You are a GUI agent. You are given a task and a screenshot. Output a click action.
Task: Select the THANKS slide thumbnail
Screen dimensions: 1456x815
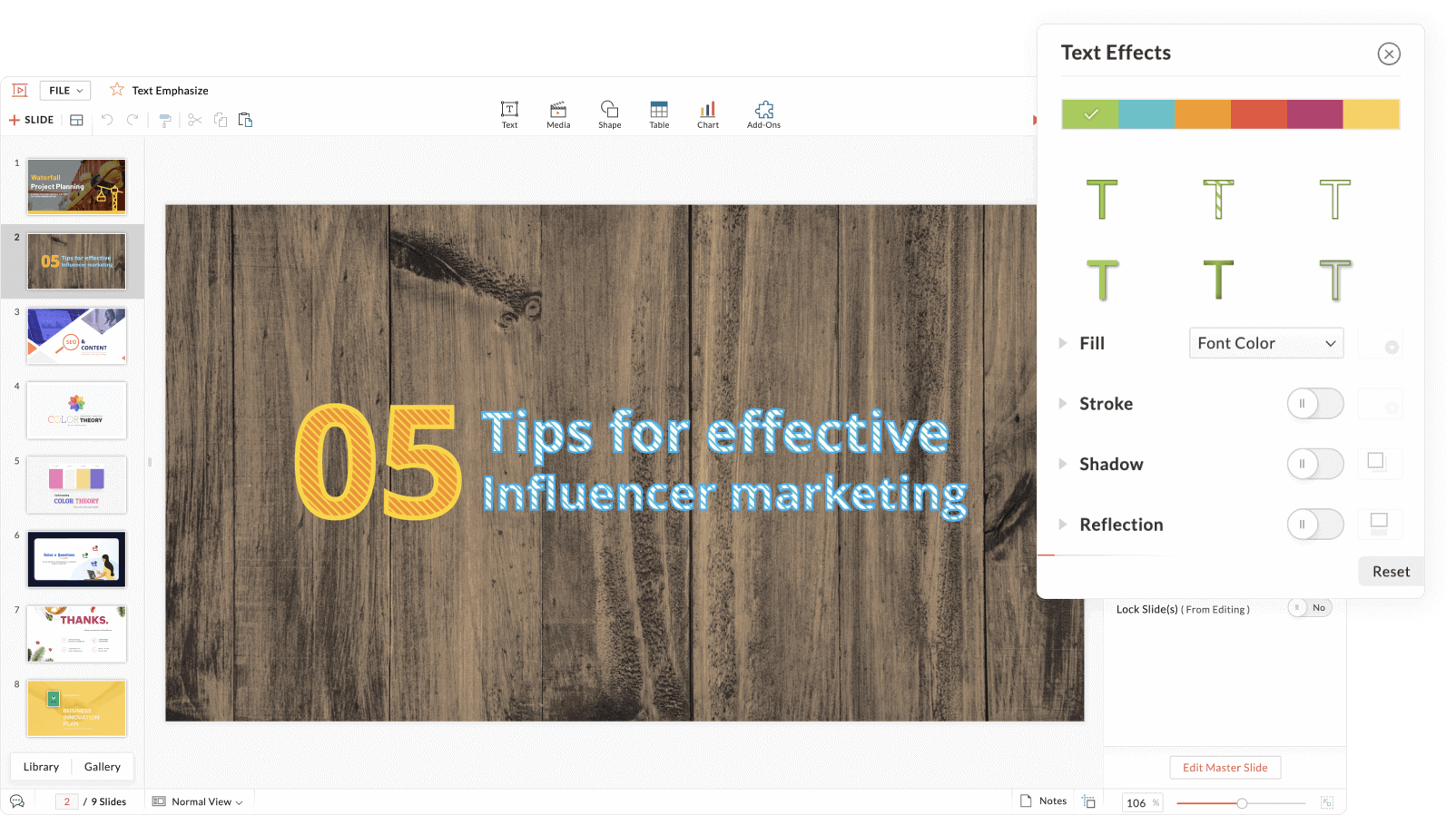[x=77, y=633]
